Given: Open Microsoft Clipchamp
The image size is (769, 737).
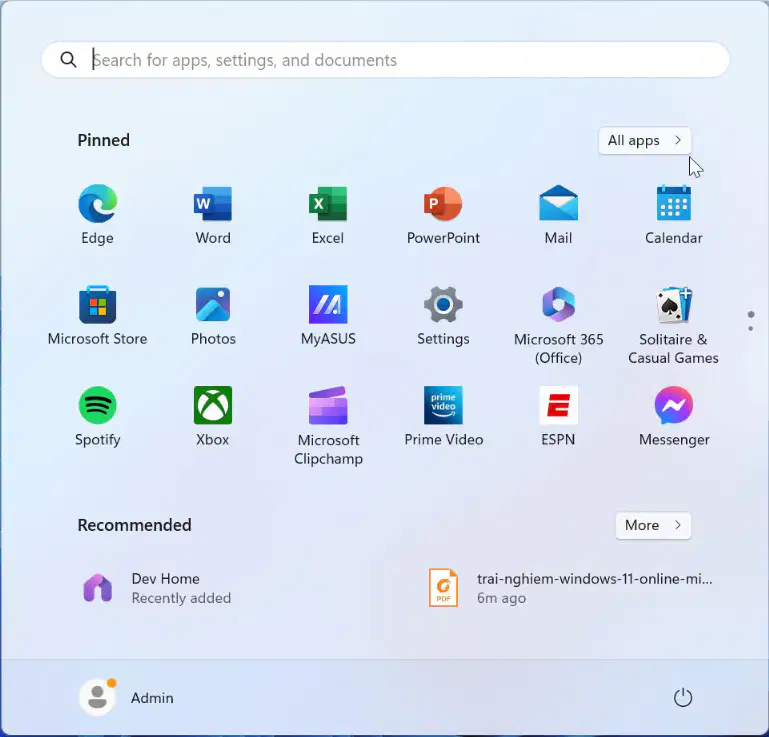Looking at the screenshot, I should [x=328, y=426].
